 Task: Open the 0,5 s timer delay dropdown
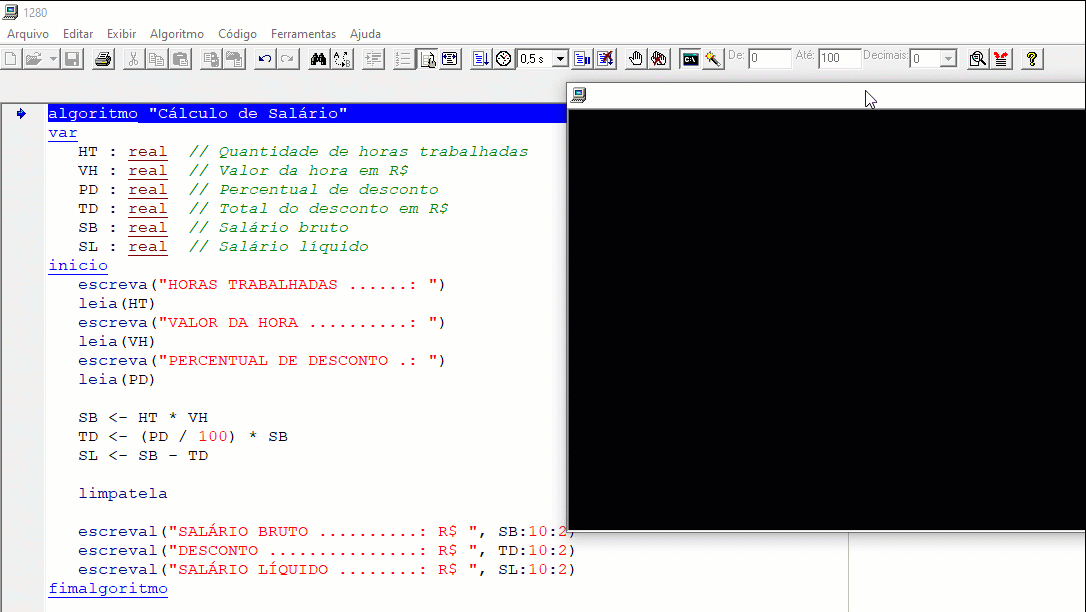pyautogui.click(x=560, y=59)
